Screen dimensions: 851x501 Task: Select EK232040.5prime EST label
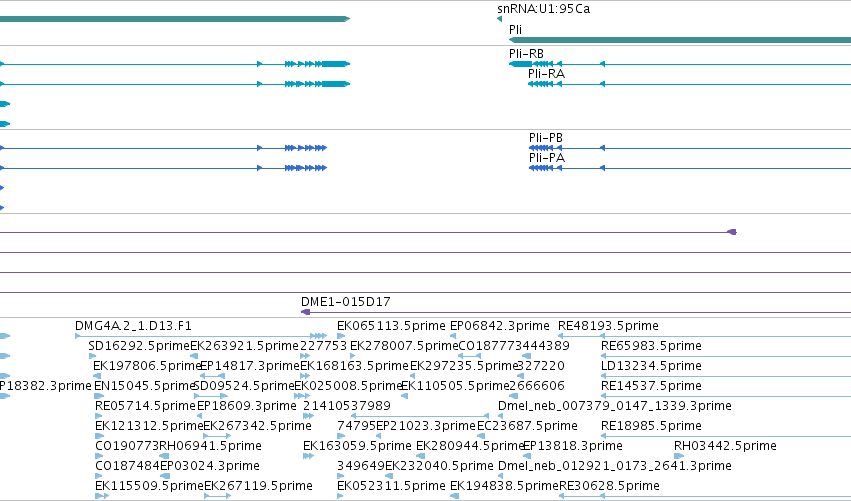click(439, 466)
